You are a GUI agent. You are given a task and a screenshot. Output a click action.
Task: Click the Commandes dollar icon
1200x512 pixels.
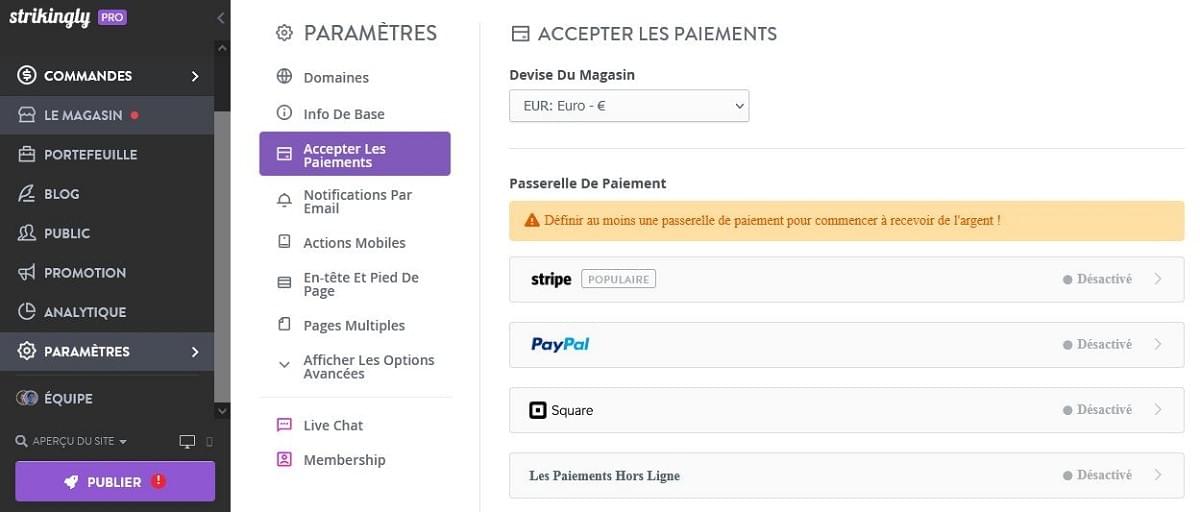27,76
